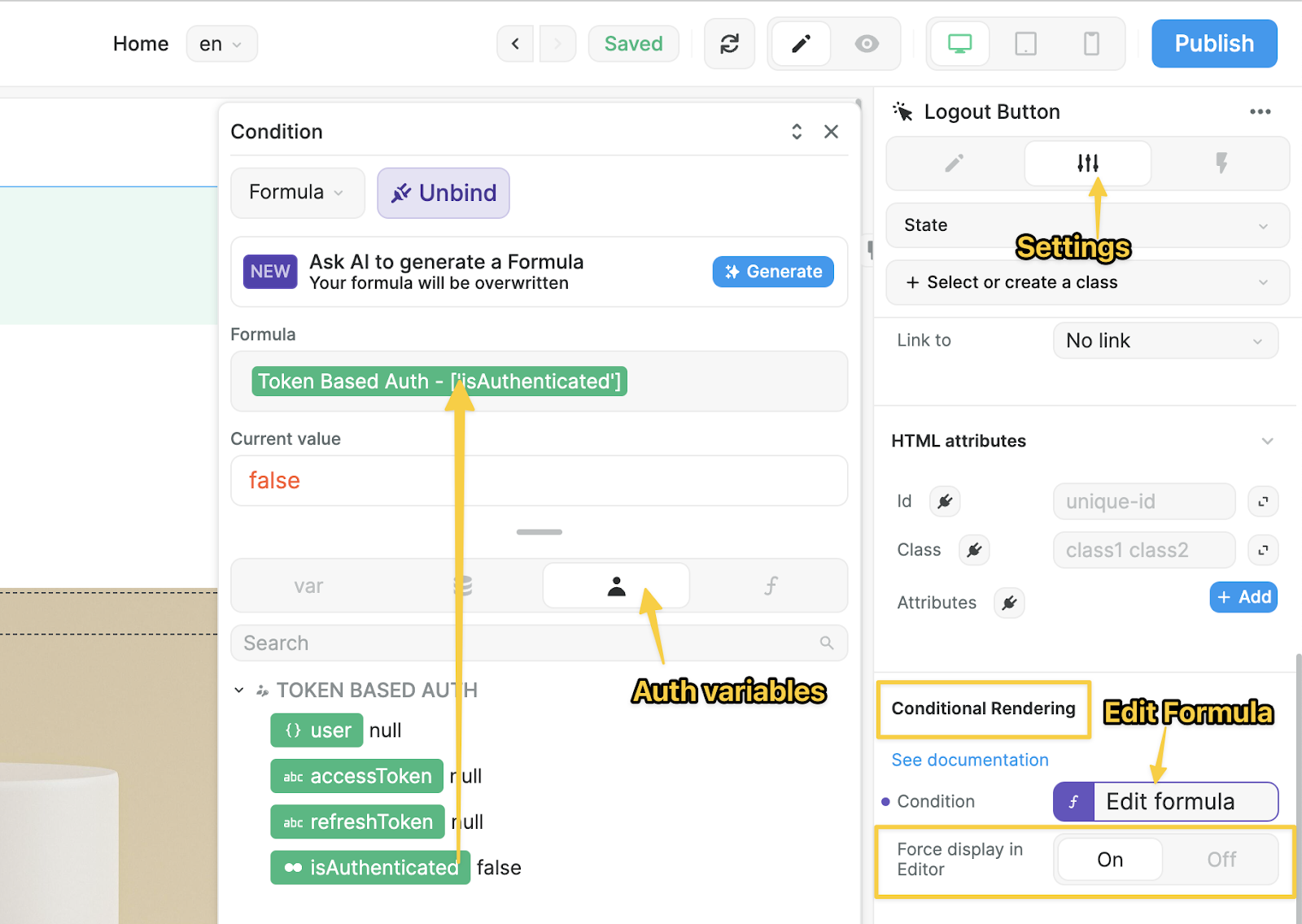This screenshot has height=924, width=1302.
Task: Open the 'No link' dropdown
Action: (x=1164, y=340)
